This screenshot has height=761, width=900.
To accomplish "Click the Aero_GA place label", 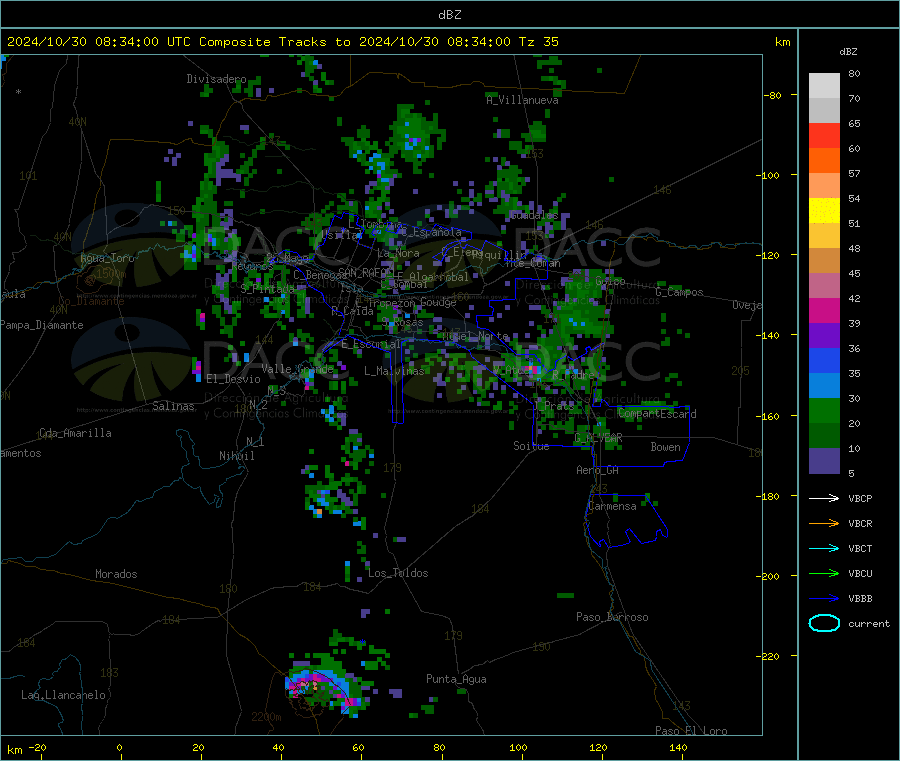I will point(598,470).
